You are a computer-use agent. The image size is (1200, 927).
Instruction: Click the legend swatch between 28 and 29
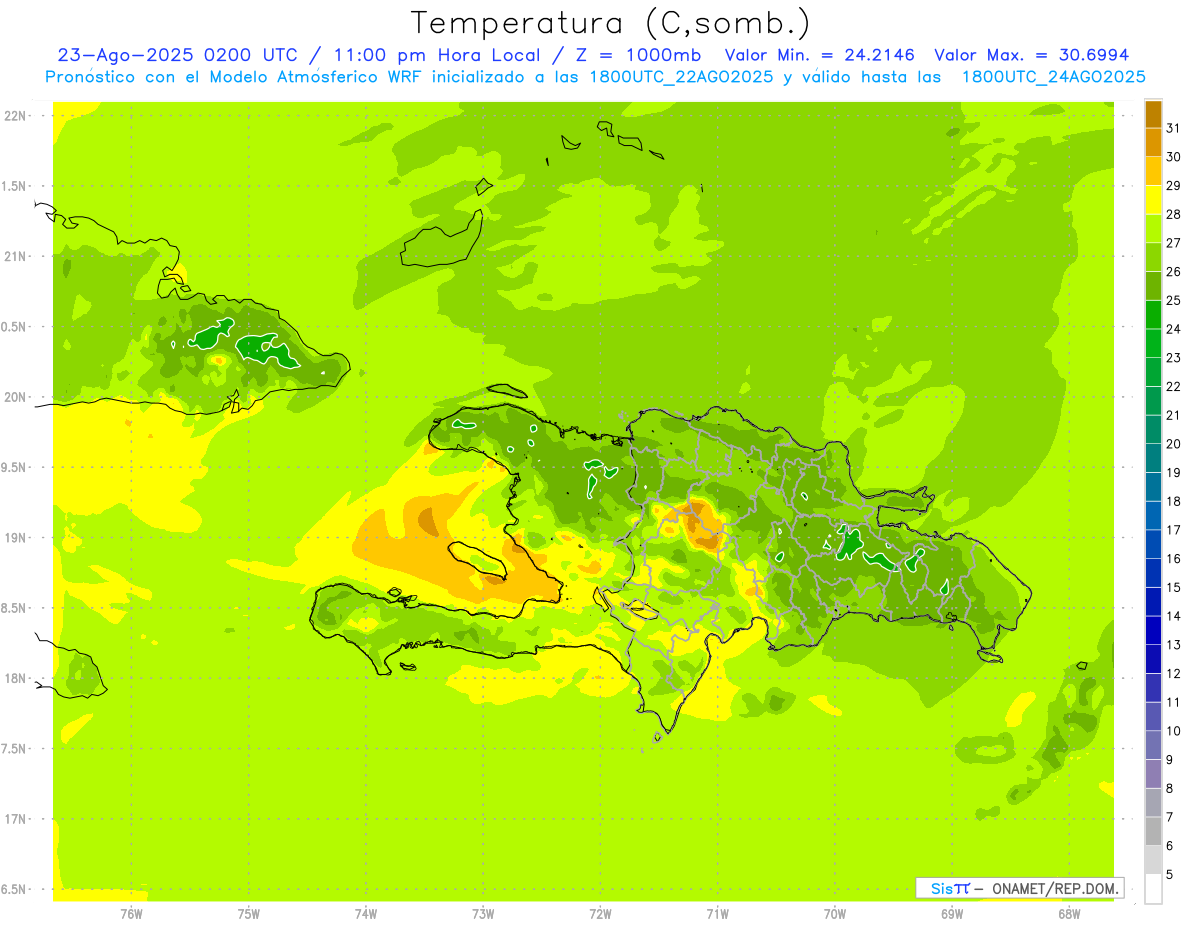coord(1153,200)
